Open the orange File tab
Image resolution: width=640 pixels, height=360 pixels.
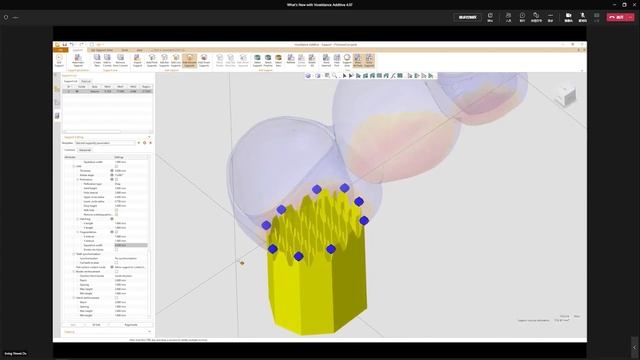pyautogui.click(x=60, y=50)
